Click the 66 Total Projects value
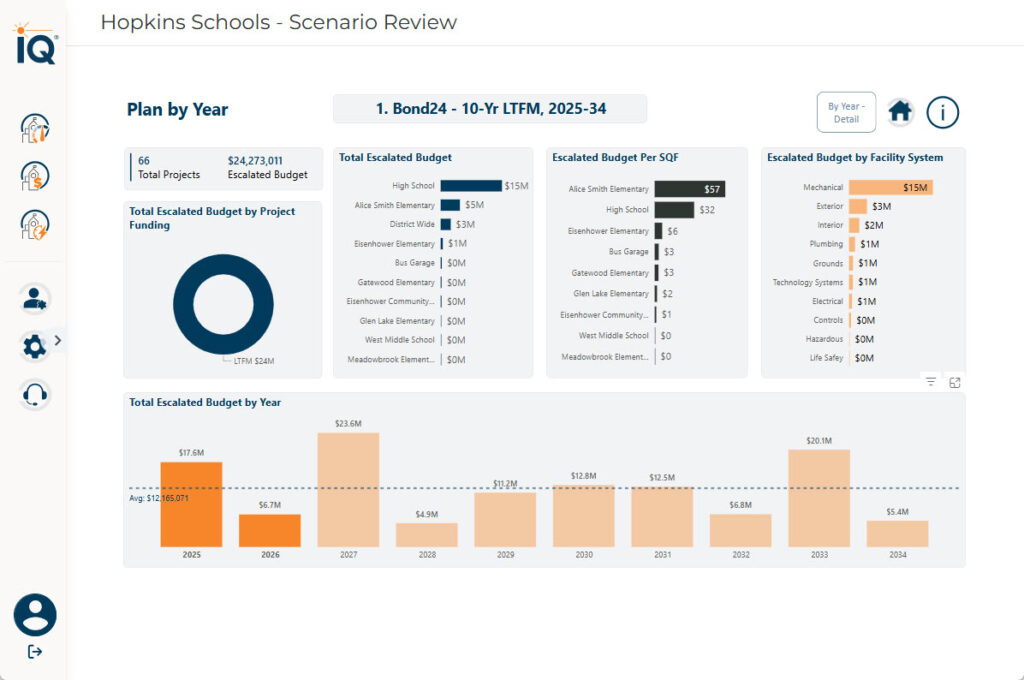This screenshot has height=680, width=1024. 144,161
